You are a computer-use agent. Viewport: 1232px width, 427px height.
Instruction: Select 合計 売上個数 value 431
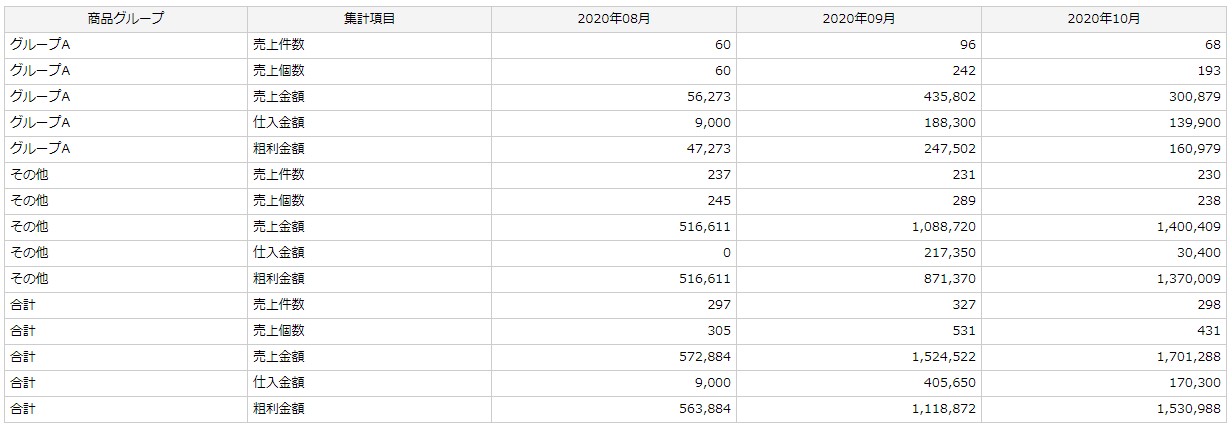pyautogui.click(x=1209, y=331)
